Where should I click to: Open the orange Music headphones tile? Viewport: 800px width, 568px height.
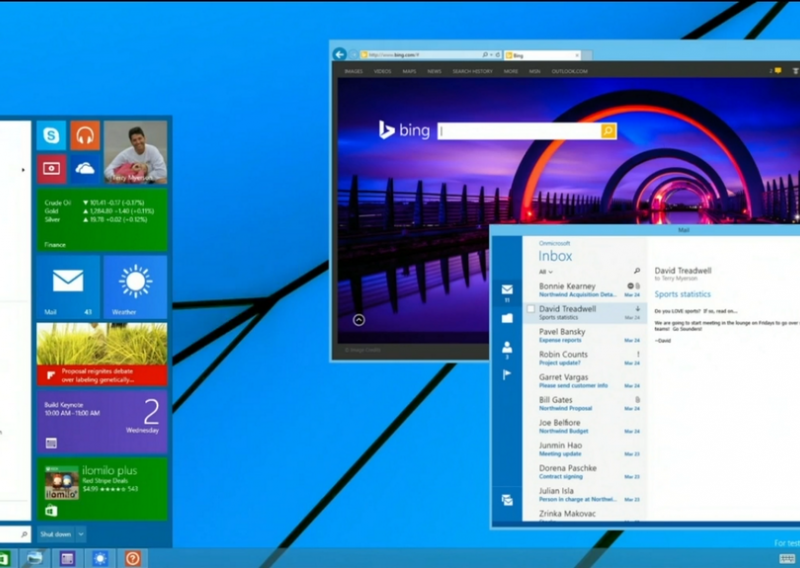click(x=85, y=135)
